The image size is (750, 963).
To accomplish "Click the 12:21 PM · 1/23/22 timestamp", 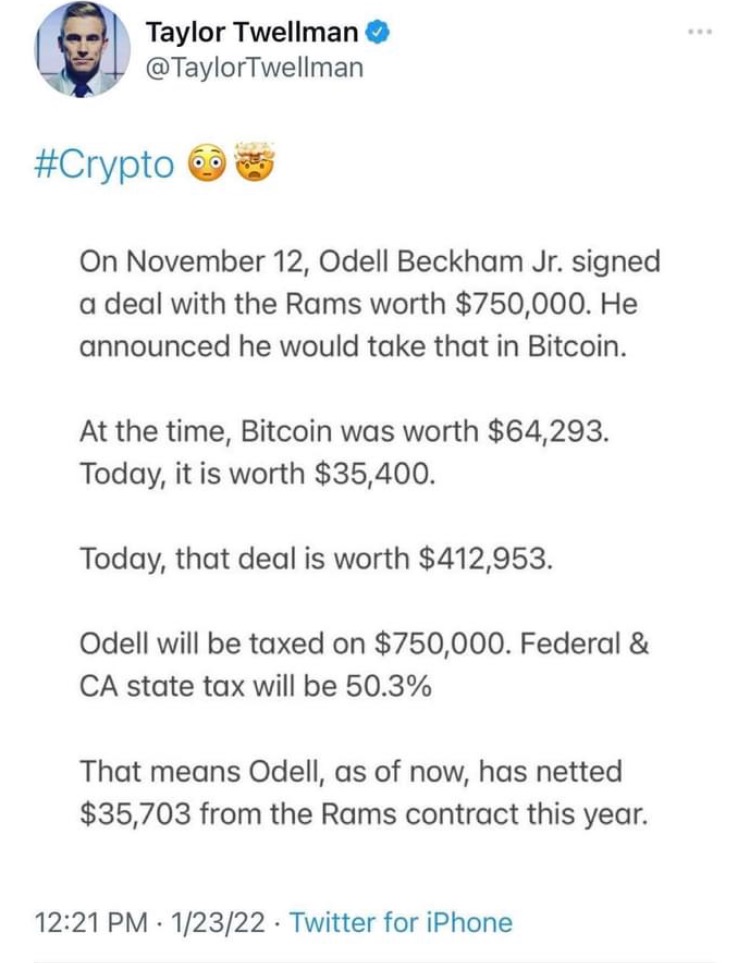I will 150,922.
